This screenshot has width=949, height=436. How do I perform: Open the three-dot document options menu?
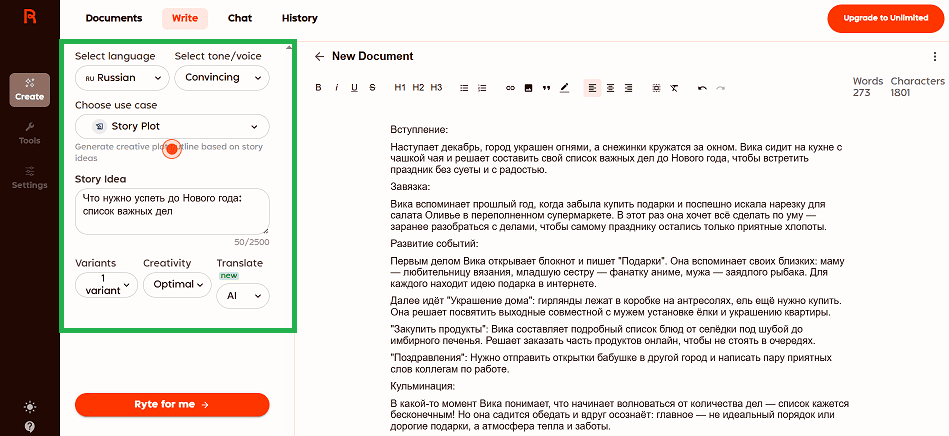[935, 57]
